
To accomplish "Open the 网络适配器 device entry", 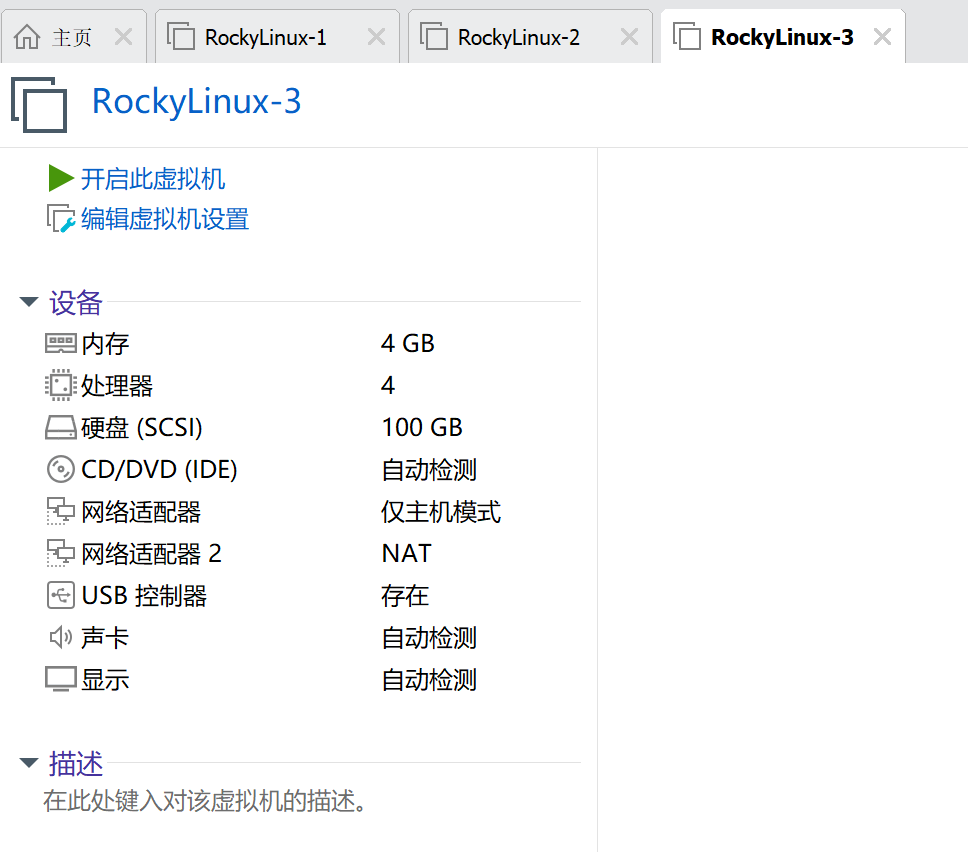I will tap(141, 512).
